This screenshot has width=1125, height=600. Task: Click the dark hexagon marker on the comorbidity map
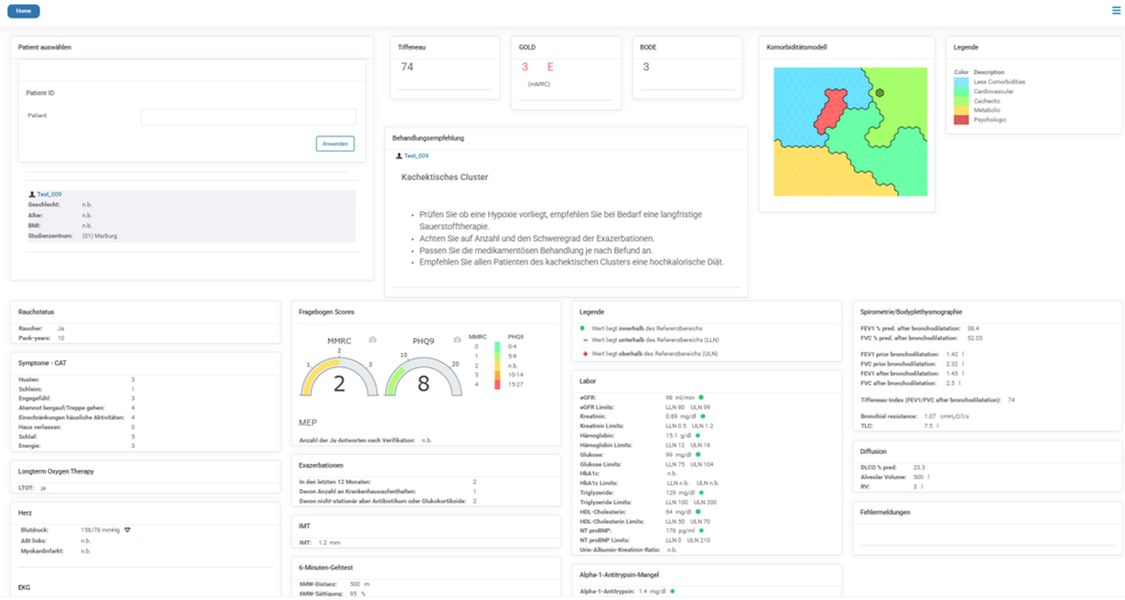click(x=880, y=93)
